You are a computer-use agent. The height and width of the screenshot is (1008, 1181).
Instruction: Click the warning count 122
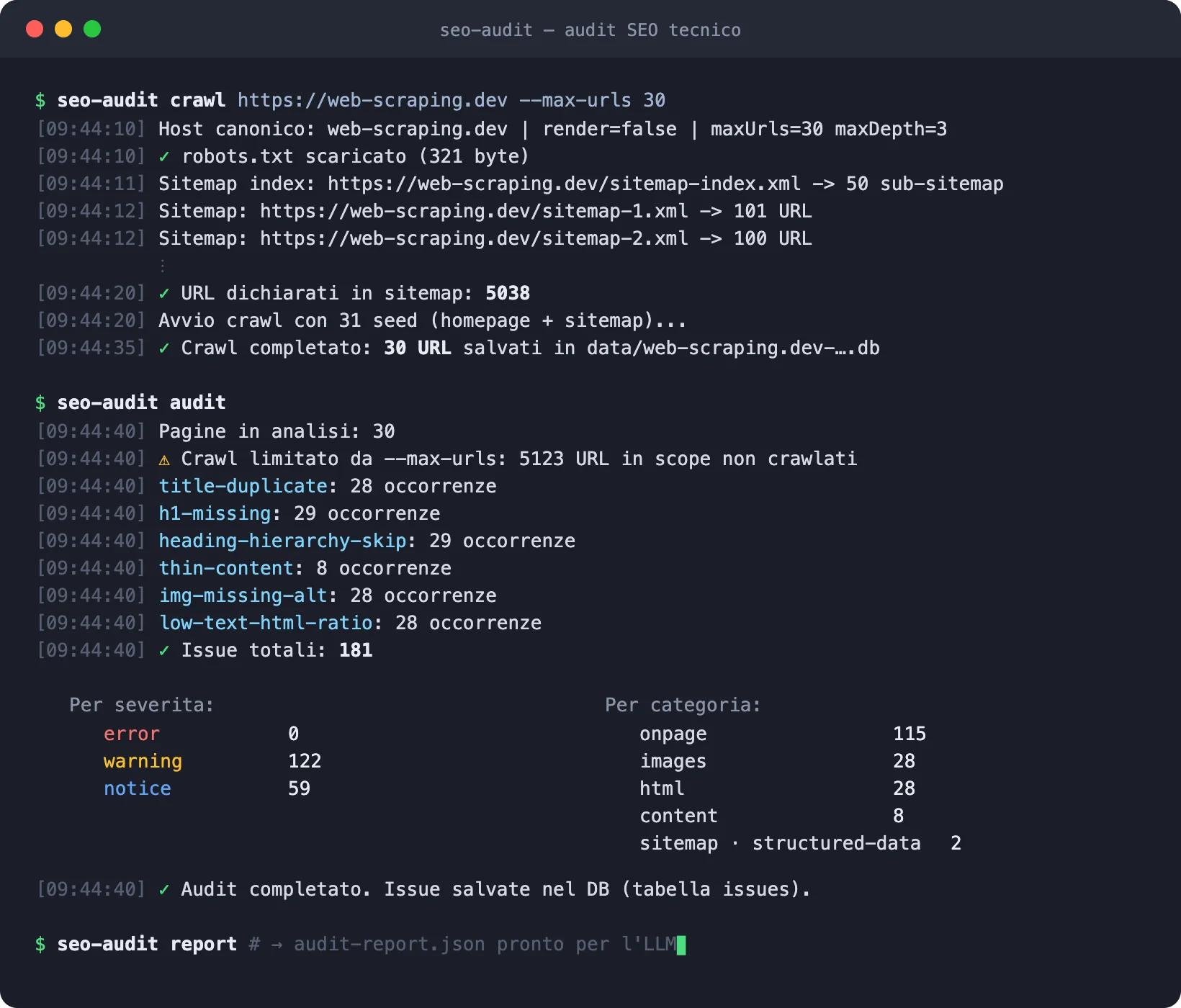click(x=305, y=761)
